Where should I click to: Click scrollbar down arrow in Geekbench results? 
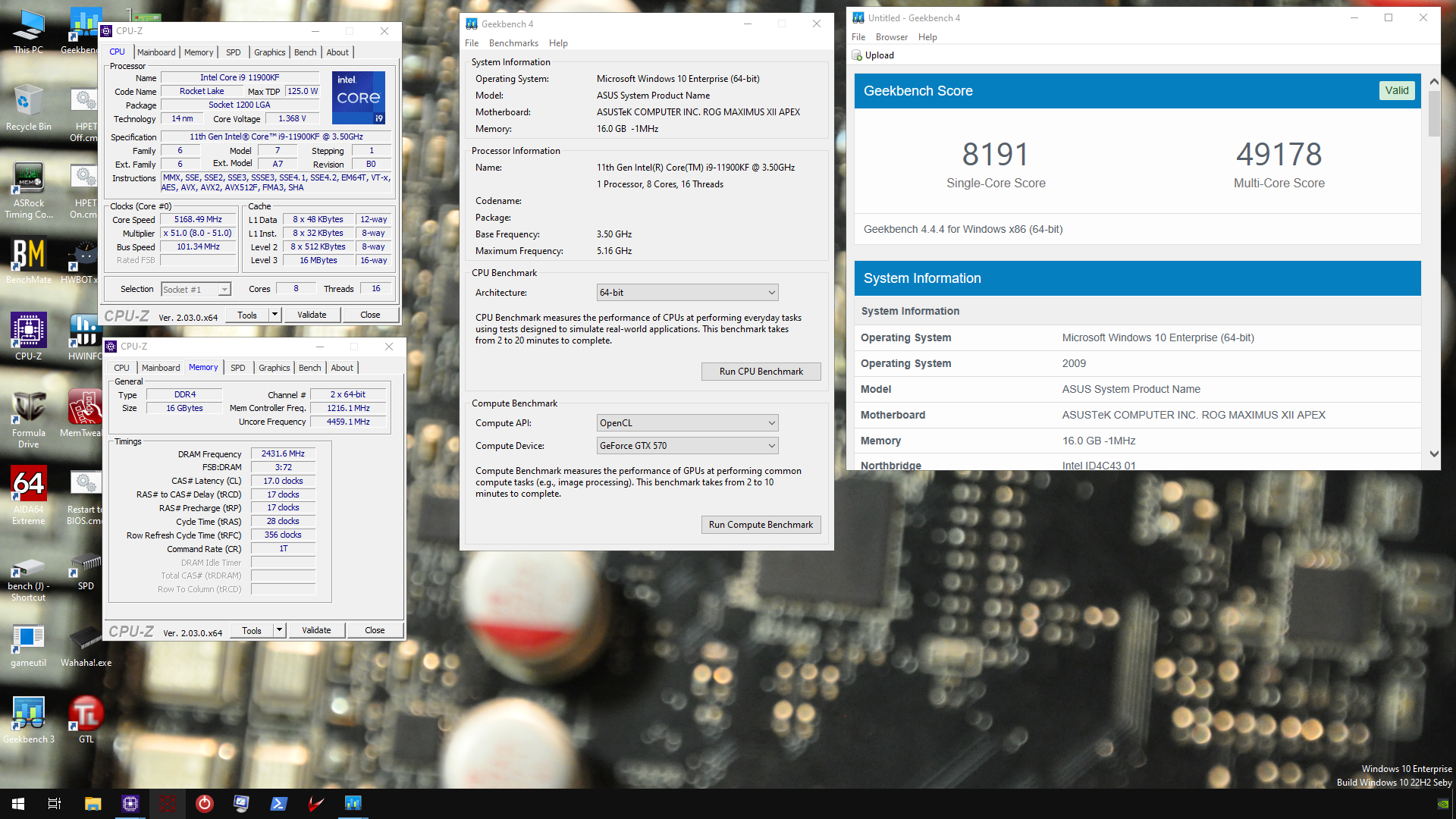tap(1434, 454)
